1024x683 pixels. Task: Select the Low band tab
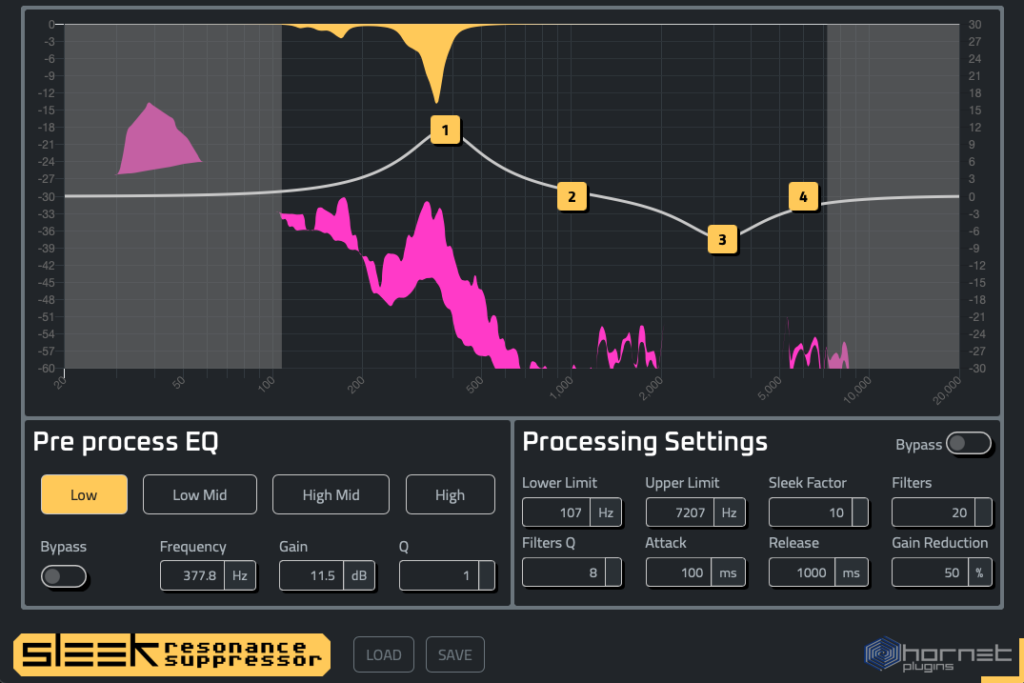(x=84, y=494)
